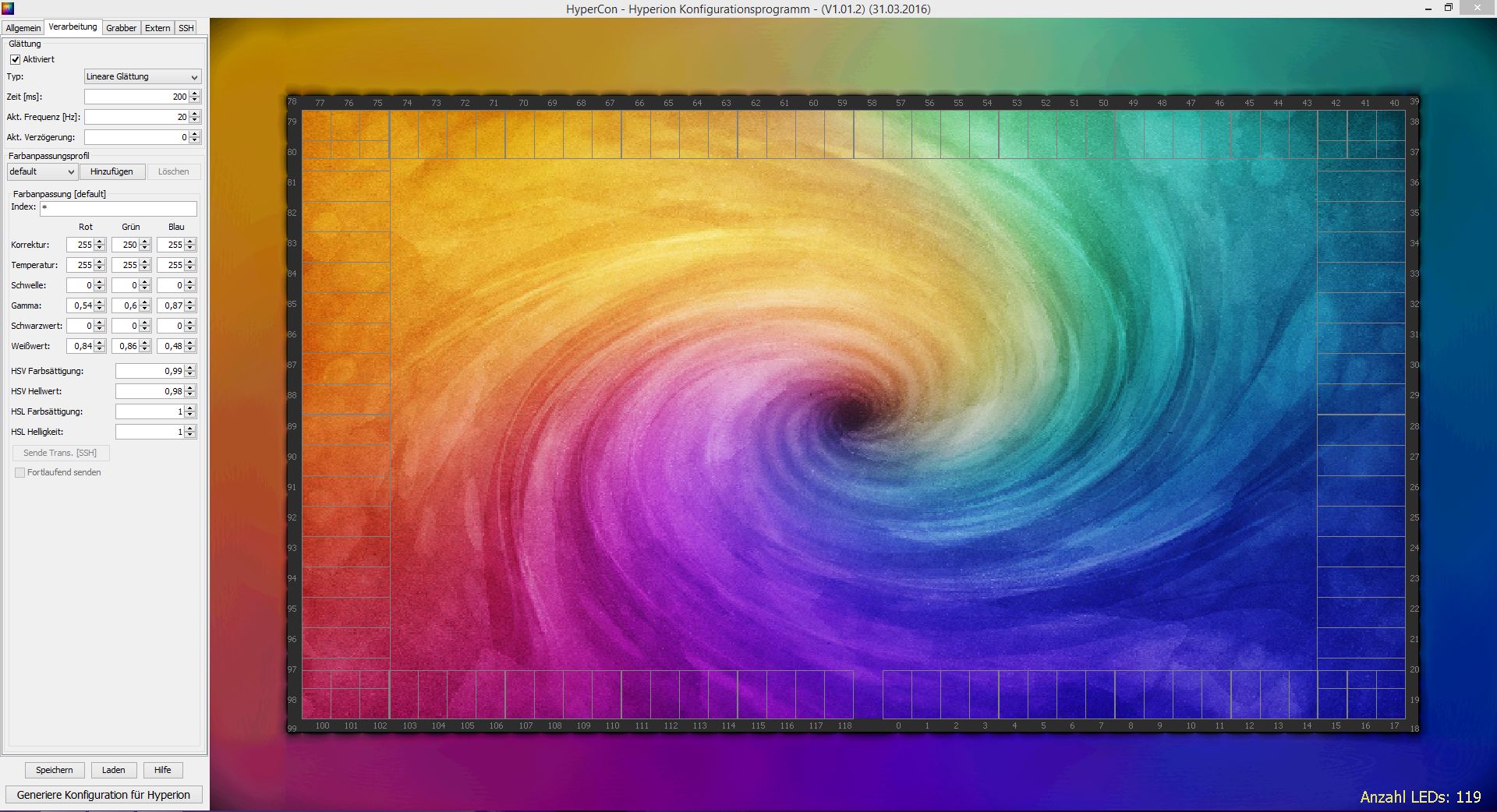Expand the Farbanpassungsprofil default dropdown
Viewport: 1497px width, 812px height.
[x=42, y=171]
